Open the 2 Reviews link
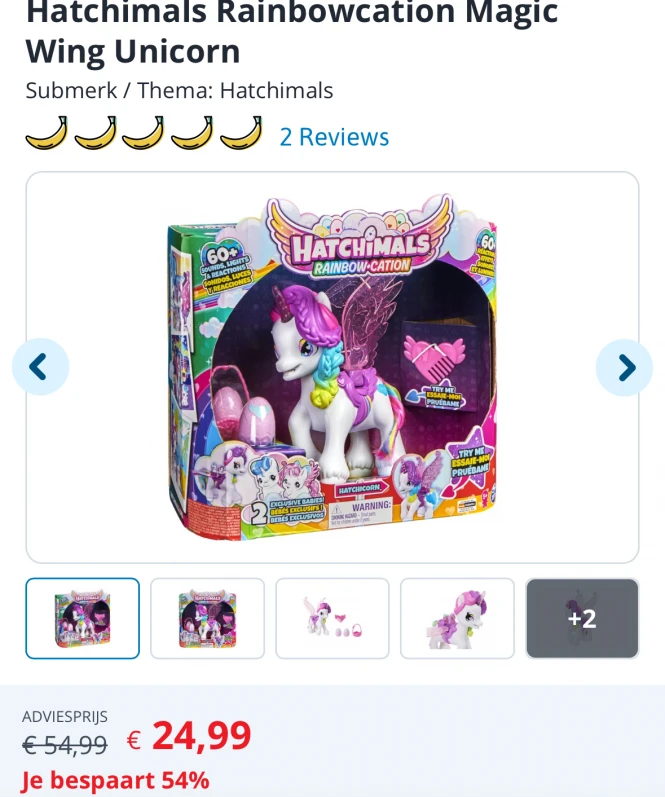The width and height of the screenshot is (665, 797). point(335,137)
